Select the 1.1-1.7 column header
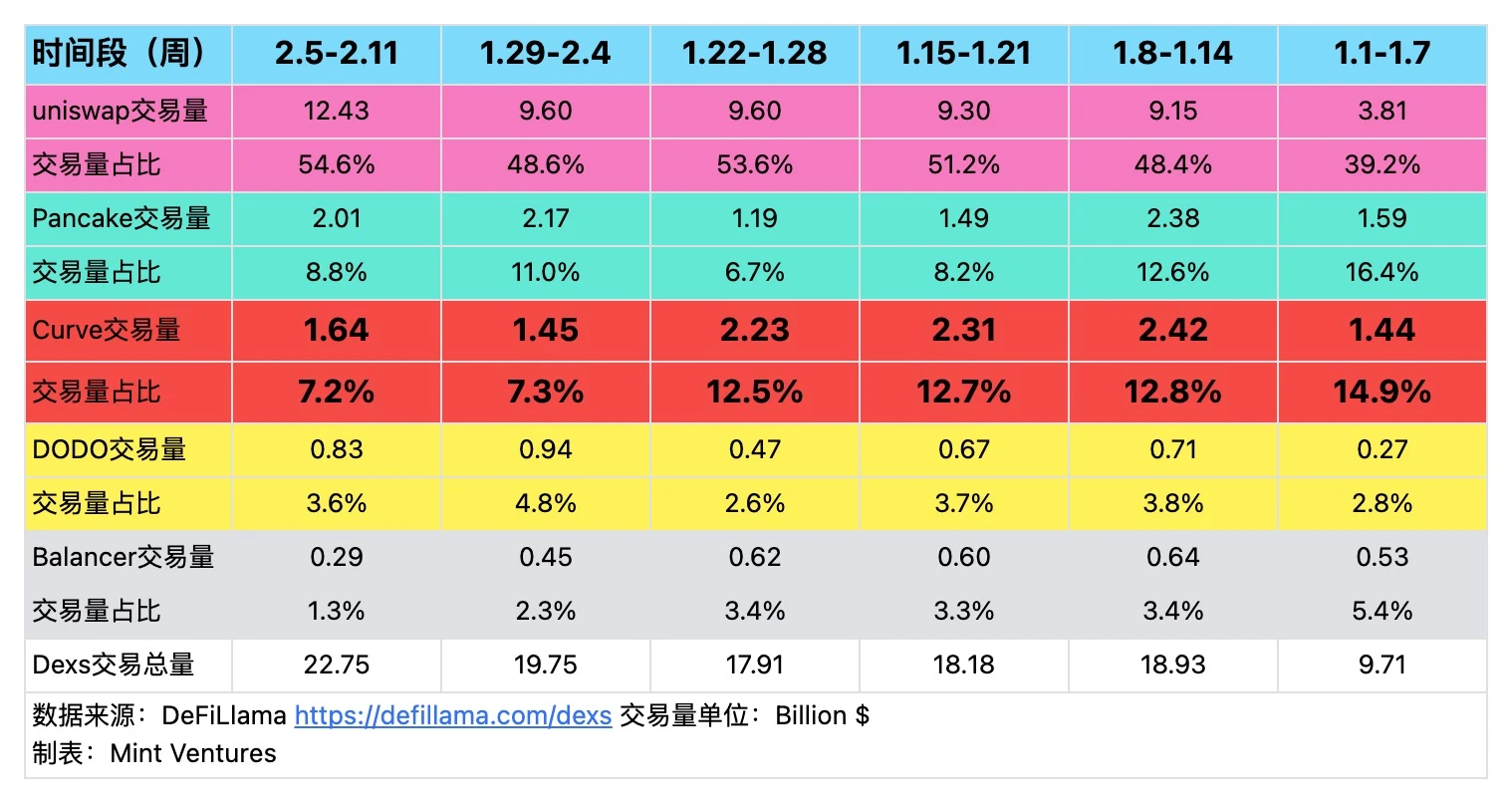1512x803 pixels. [1382, 53]
